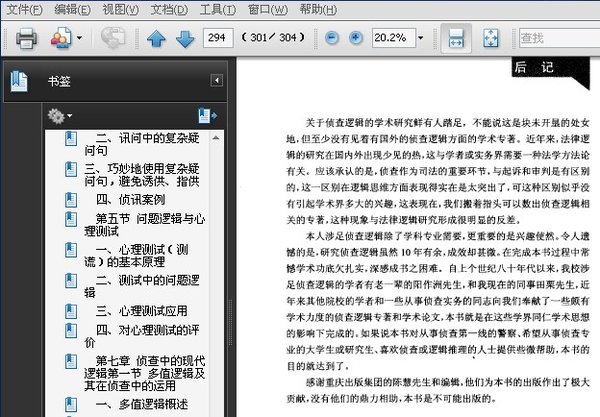Go to previous page with up arrow
Image resolution: width=600 pixels, height=417 pixels.
[x=157, y=39]
